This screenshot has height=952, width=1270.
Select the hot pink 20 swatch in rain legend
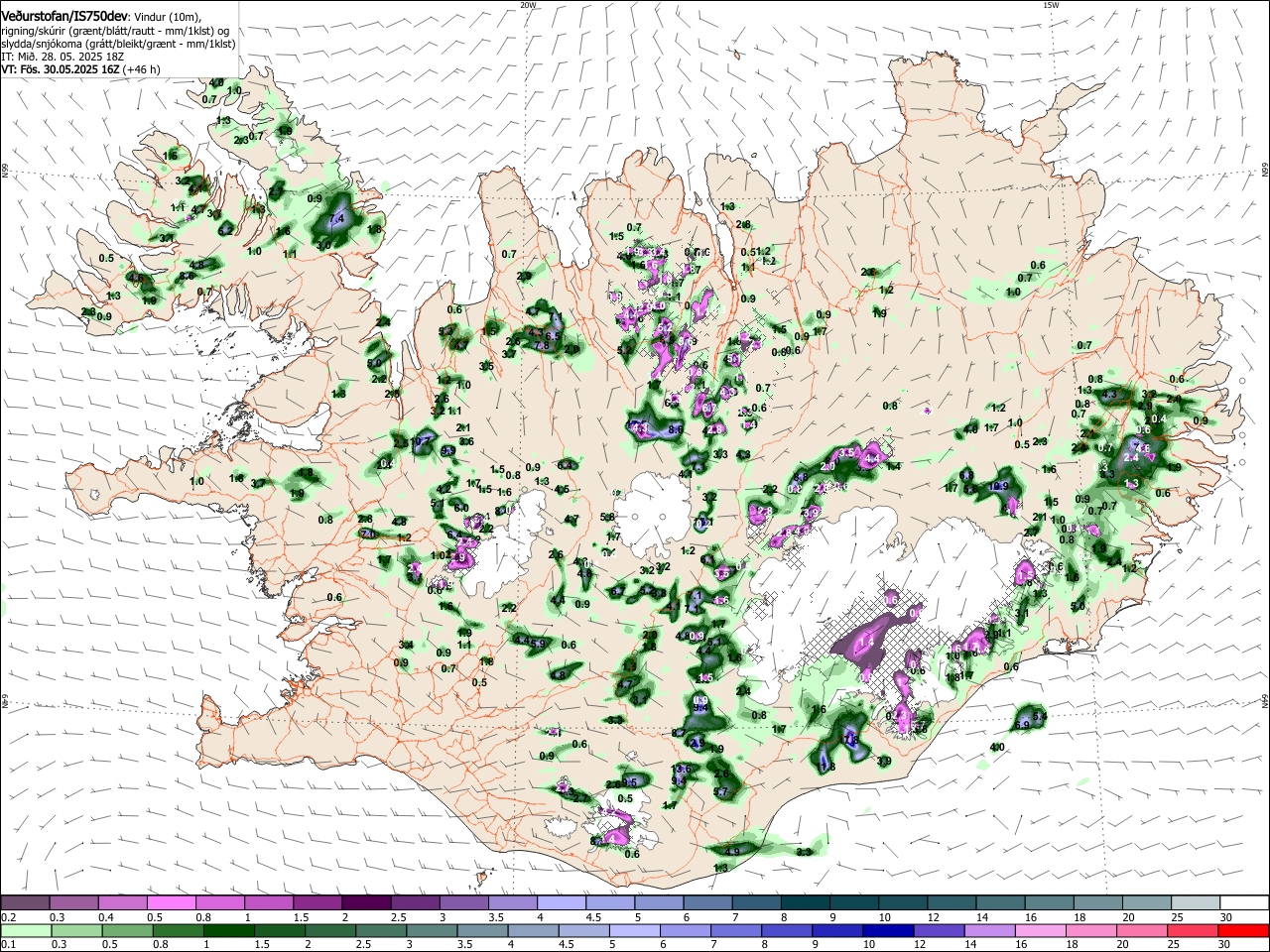click(1142, 930)
